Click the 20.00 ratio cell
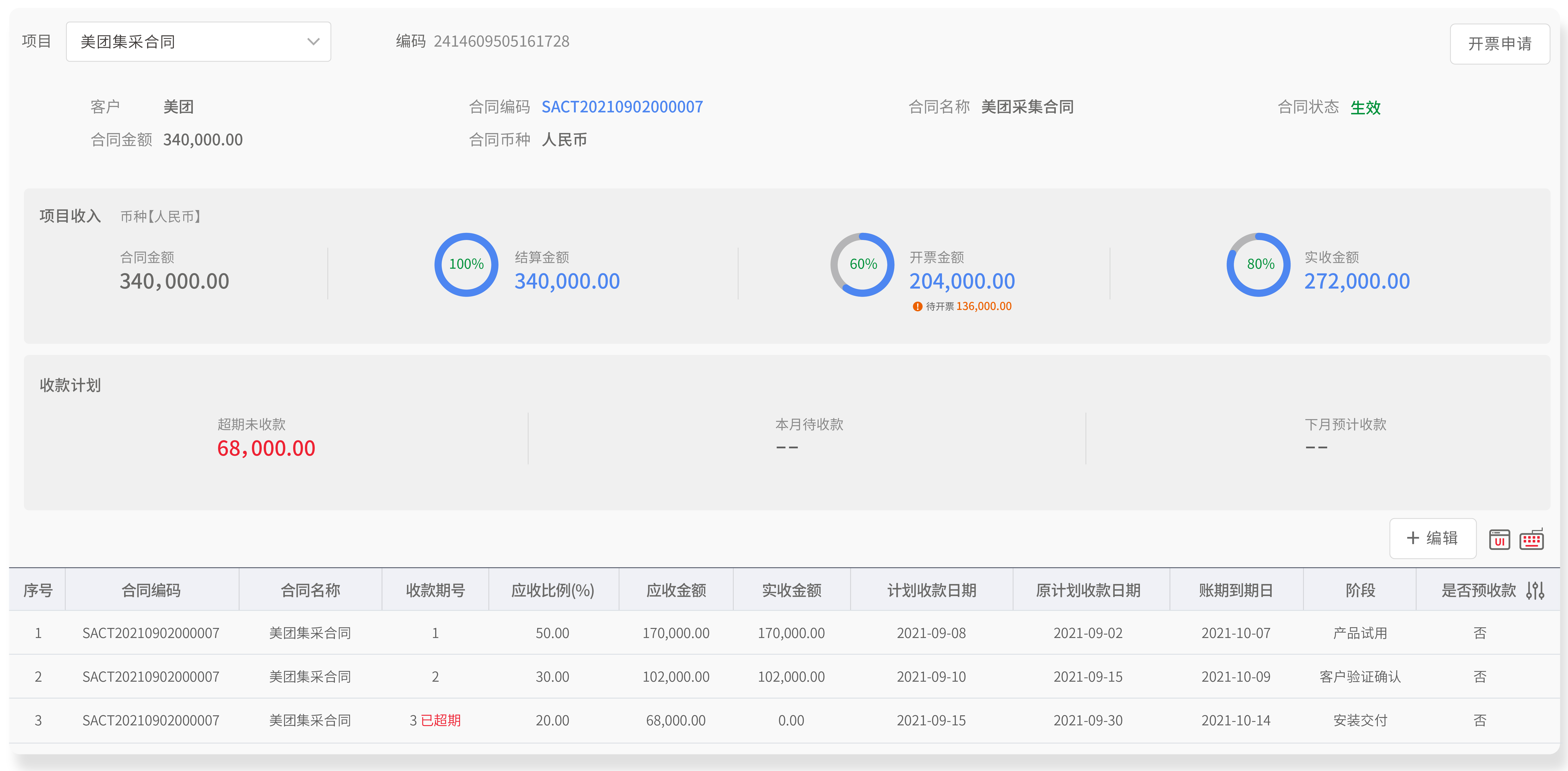Screen dimensions: 1568x771 [552, 721]
